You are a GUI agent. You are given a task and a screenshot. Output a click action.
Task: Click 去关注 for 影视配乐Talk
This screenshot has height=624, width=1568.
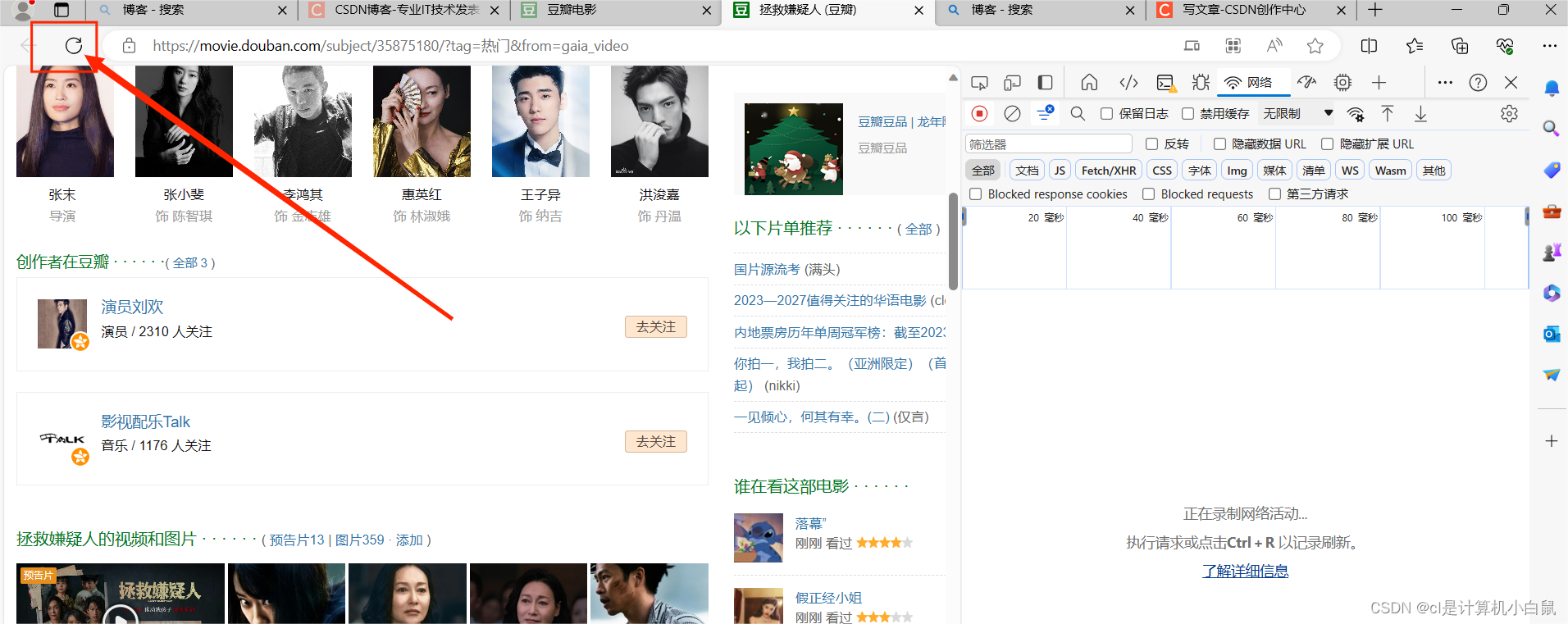[x=656, y=442]
